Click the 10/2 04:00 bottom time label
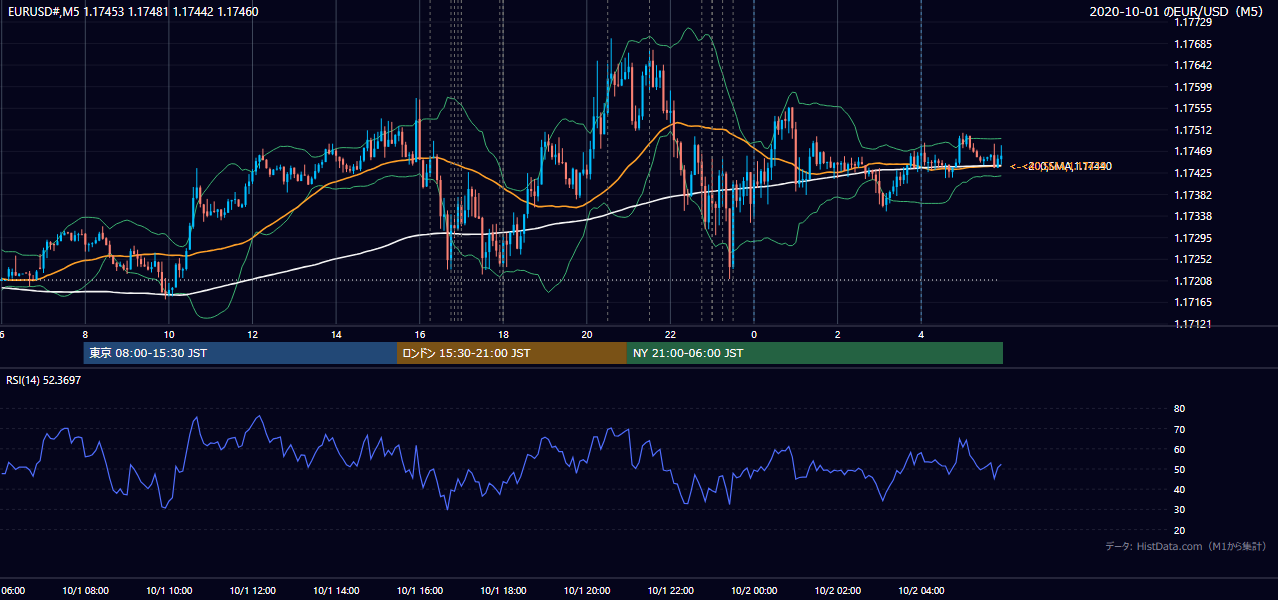This screenshot has height=600, width=1278. tap(921, 591)
